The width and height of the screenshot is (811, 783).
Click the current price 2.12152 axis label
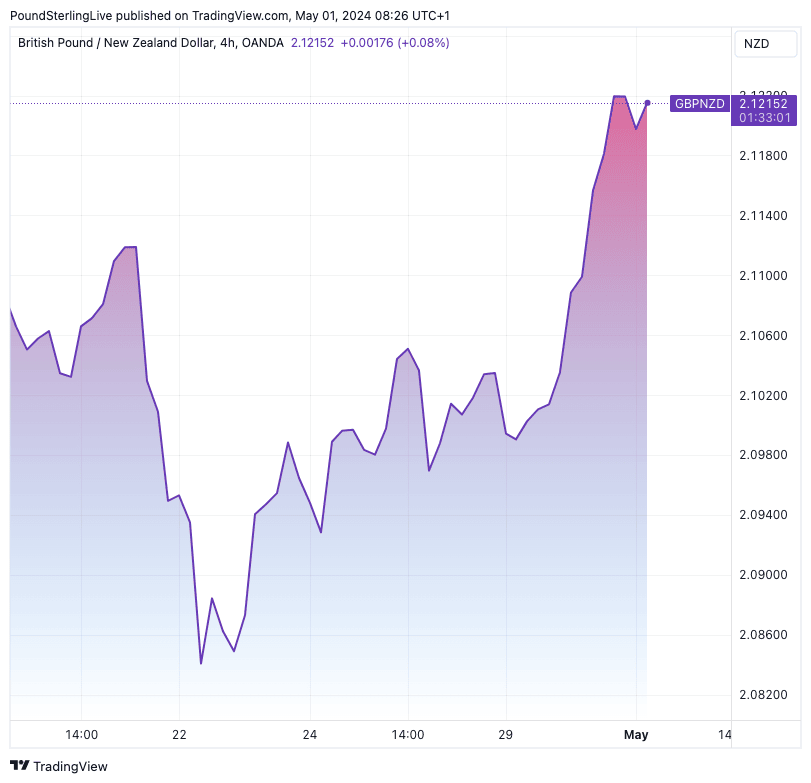coord(763,103)
